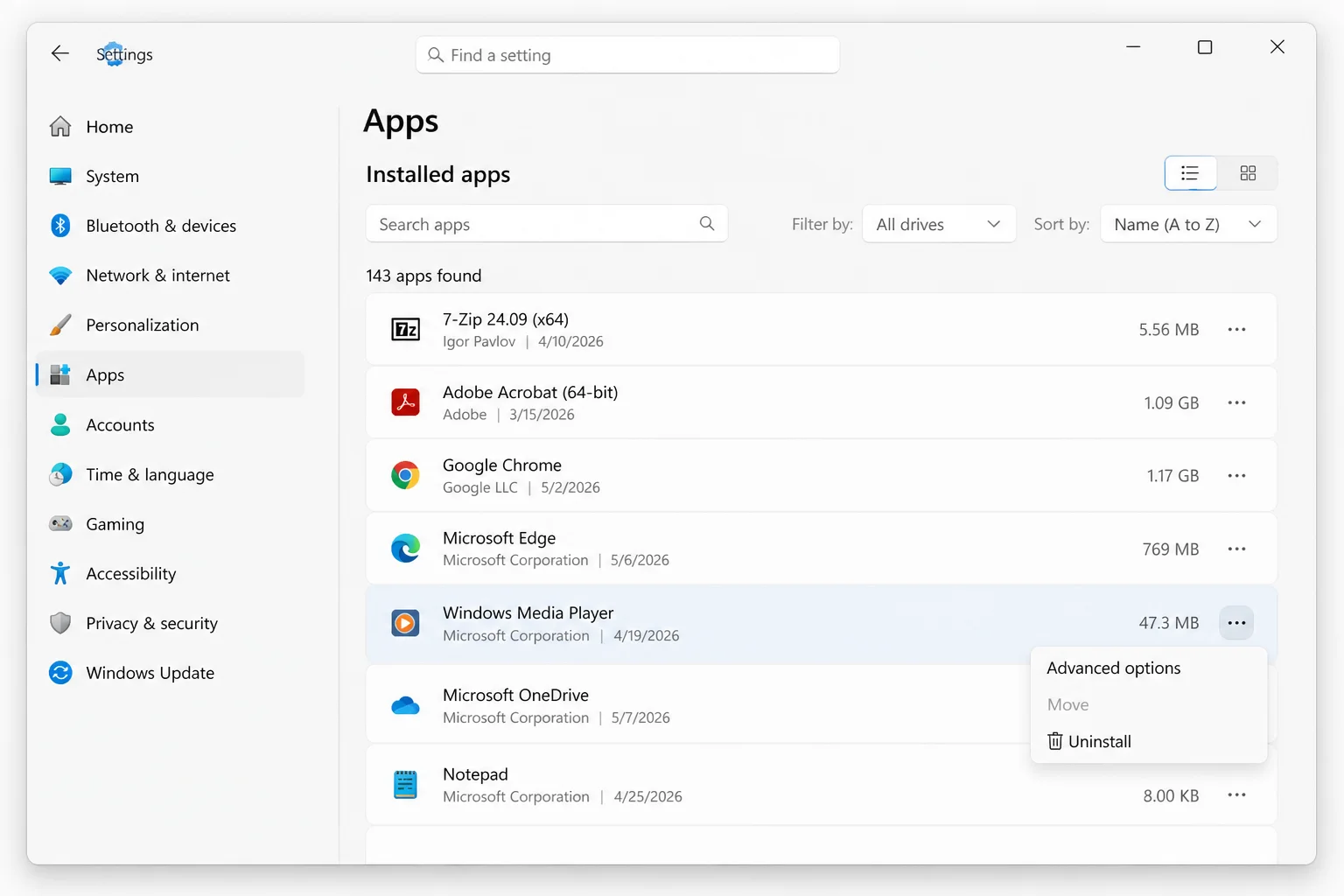Click the 7-Zip app icon
Viewport: 1344px width, 896px height.
[x=405, y=329]
